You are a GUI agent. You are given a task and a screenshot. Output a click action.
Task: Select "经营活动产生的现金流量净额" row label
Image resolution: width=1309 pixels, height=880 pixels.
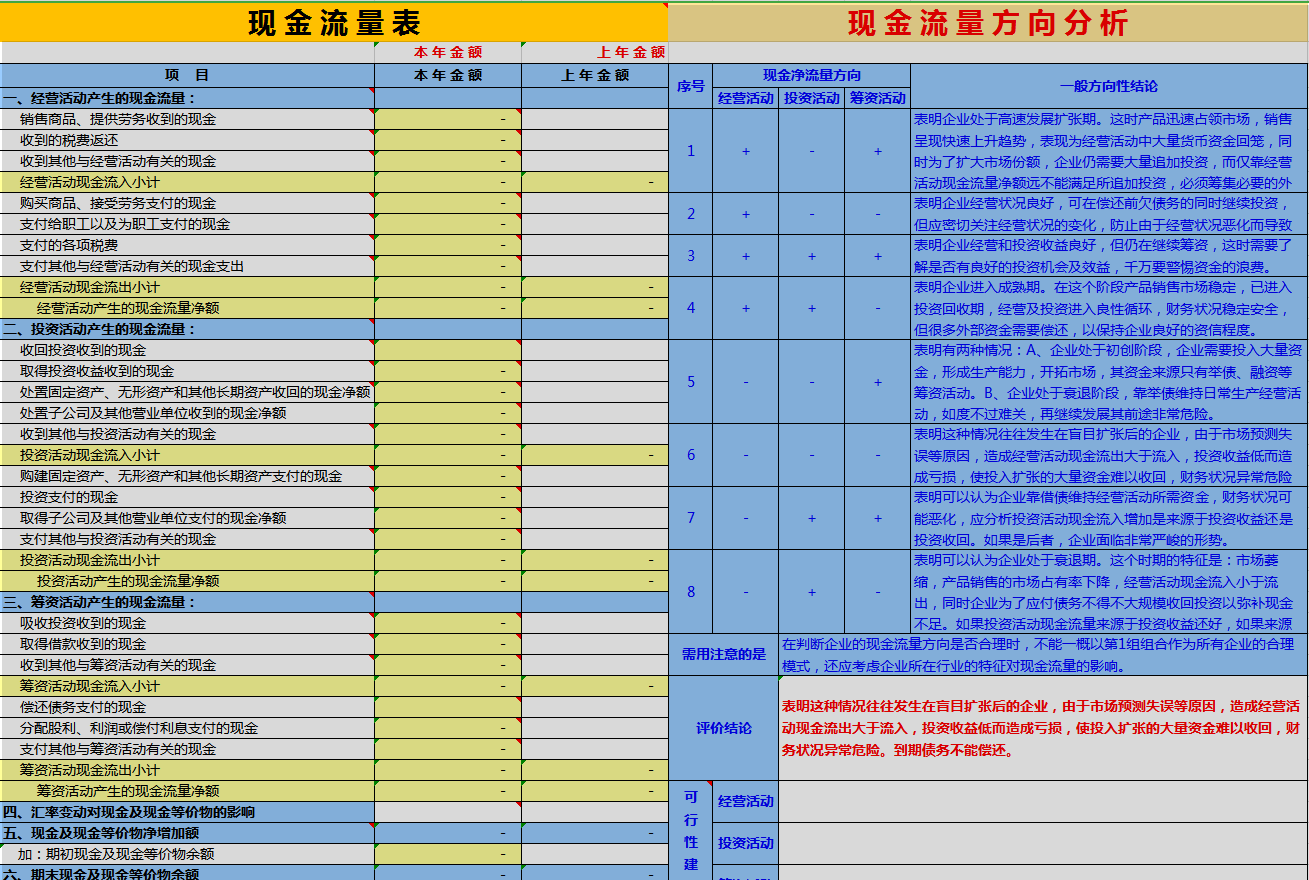tap(128, 308)
